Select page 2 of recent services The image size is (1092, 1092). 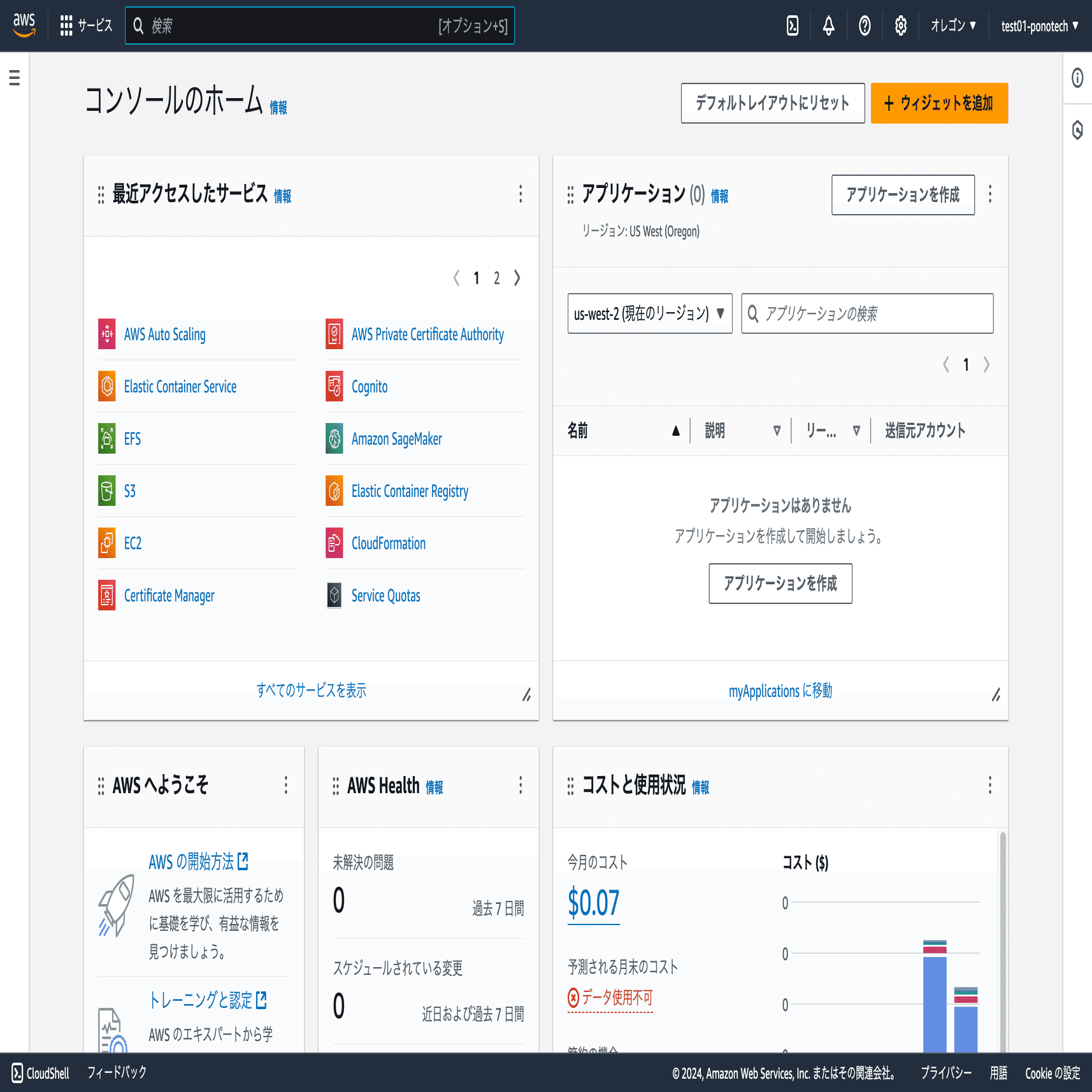click(497, 278)
